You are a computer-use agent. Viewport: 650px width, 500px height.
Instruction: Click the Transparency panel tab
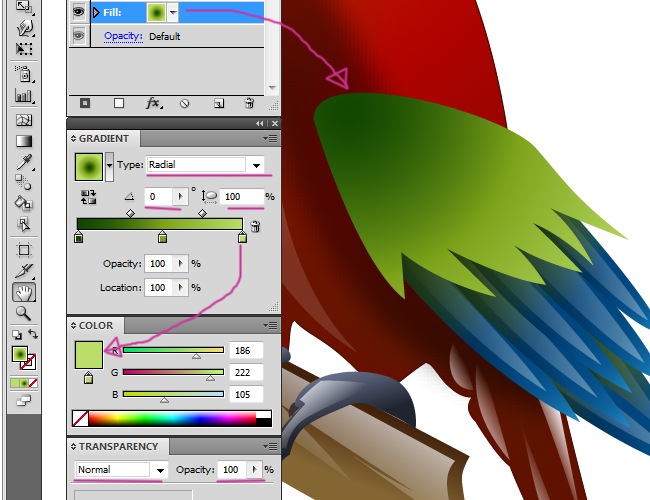click(118, 447)
